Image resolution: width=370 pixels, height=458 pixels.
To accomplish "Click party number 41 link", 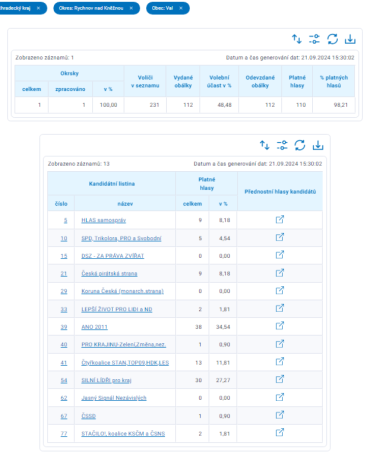I will (64, 363).
